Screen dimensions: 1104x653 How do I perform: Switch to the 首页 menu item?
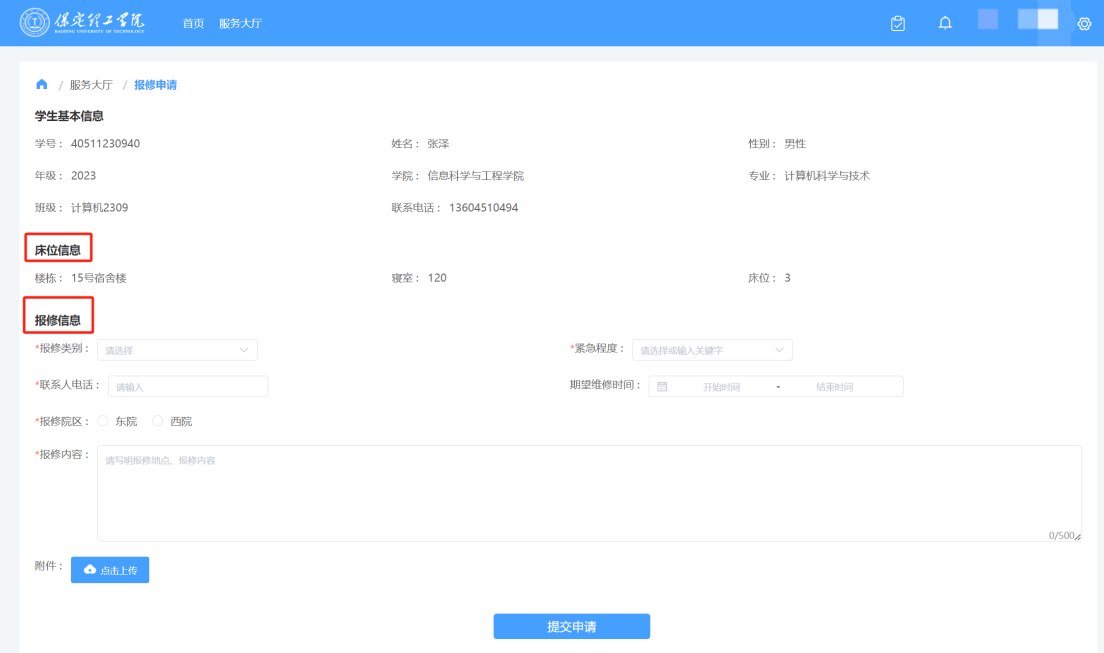[192, 22]
